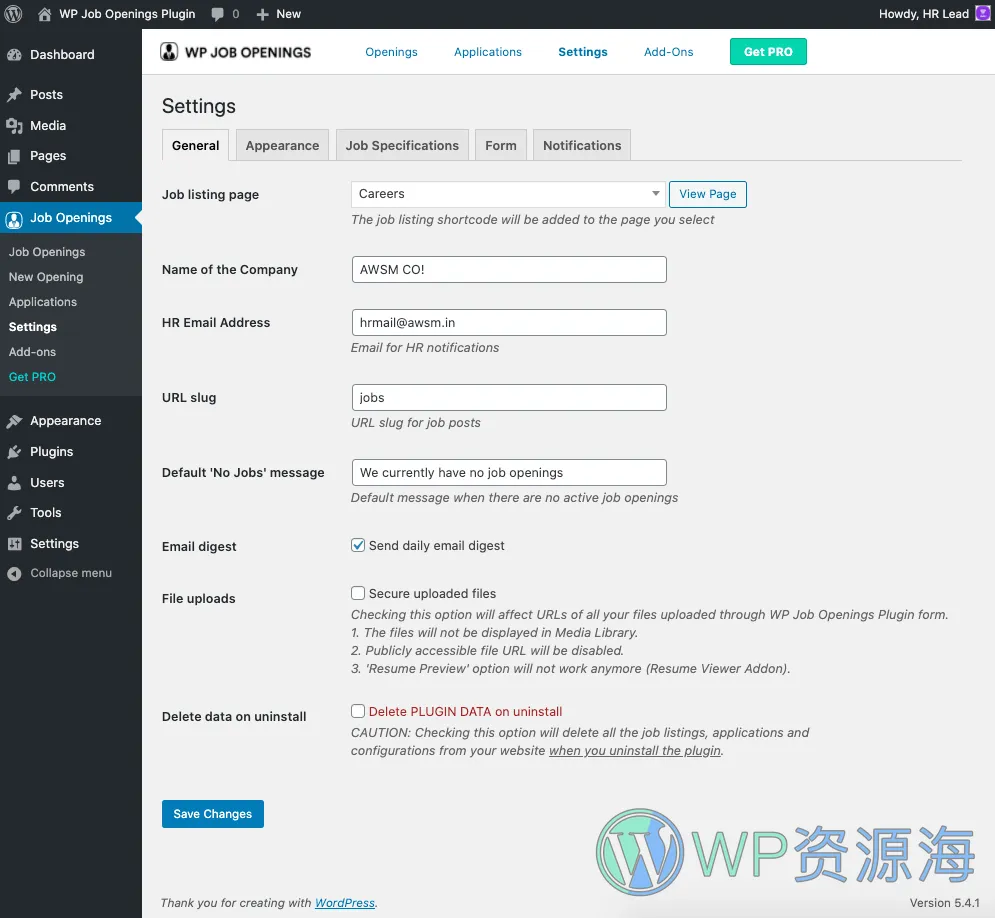995x918 pixels.
Task: Select Settings in plugin header nav
Action: tap(583, 52)
